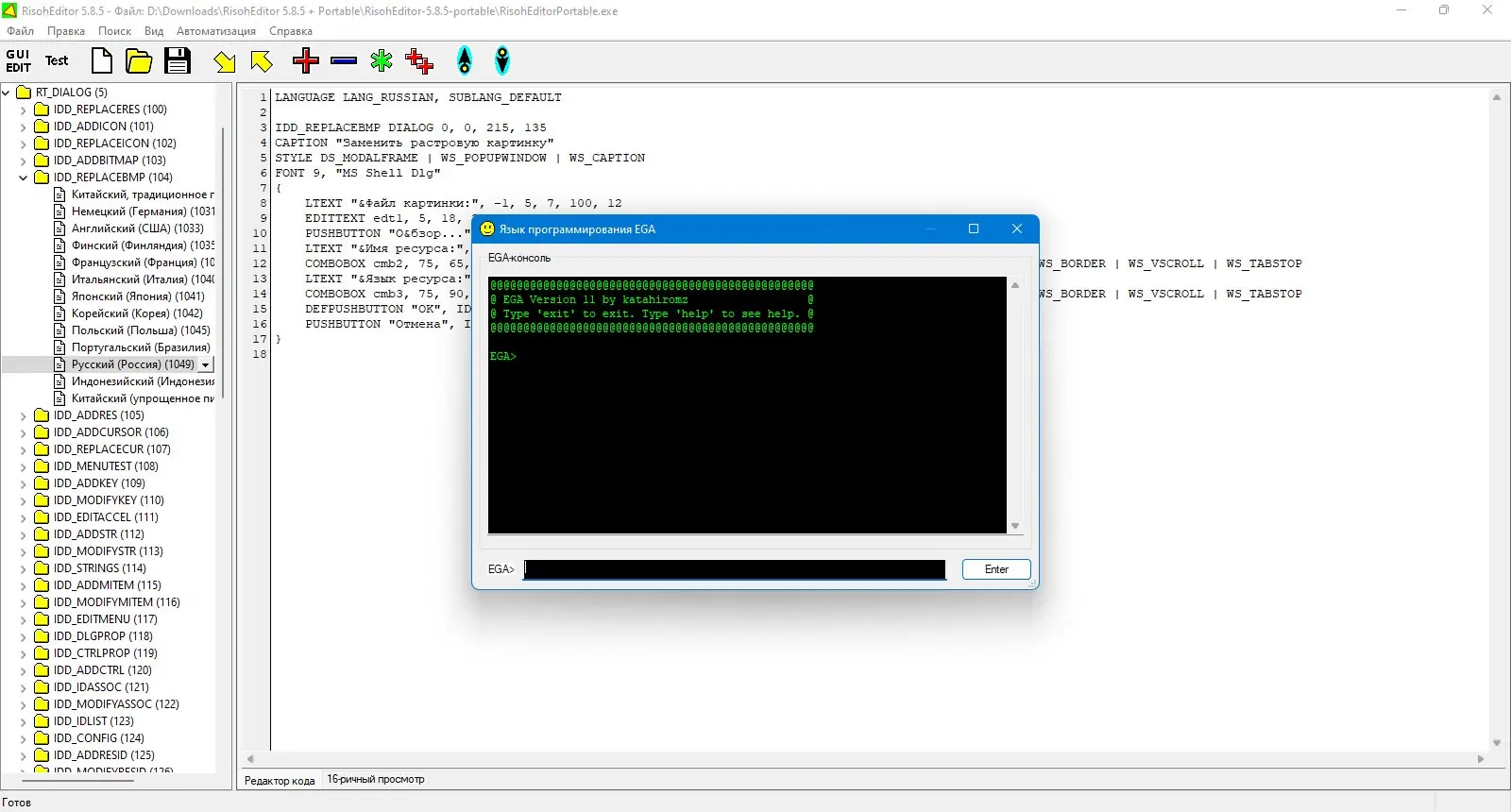The height and width of the screenshot is (812, 1511).
Task: Click the yellow down-right arrow import icon
Action: [225, 62]
